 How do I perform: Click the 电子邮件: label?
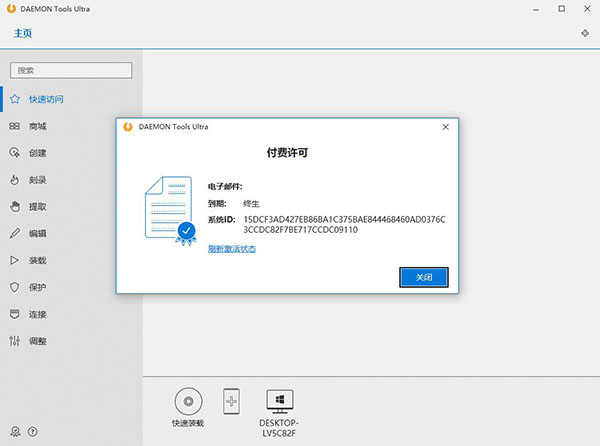[225, 187]
